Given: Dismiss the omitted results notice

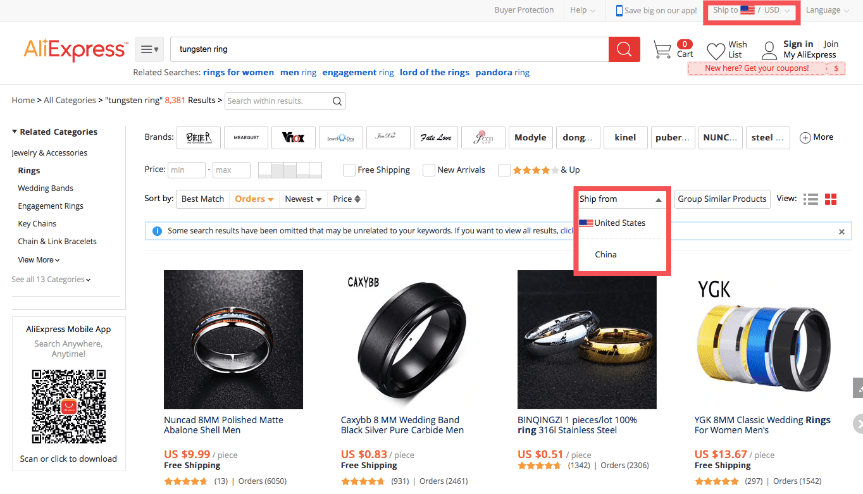Looking at the screenshot, I should (843, 231).
